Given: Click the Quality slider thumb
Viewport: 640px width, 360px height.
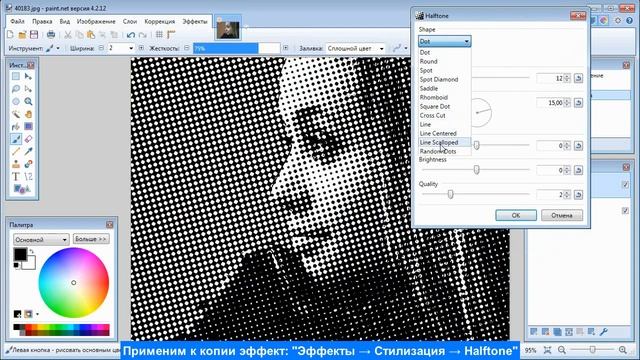Looking at the screenshot, I should 450,194.
